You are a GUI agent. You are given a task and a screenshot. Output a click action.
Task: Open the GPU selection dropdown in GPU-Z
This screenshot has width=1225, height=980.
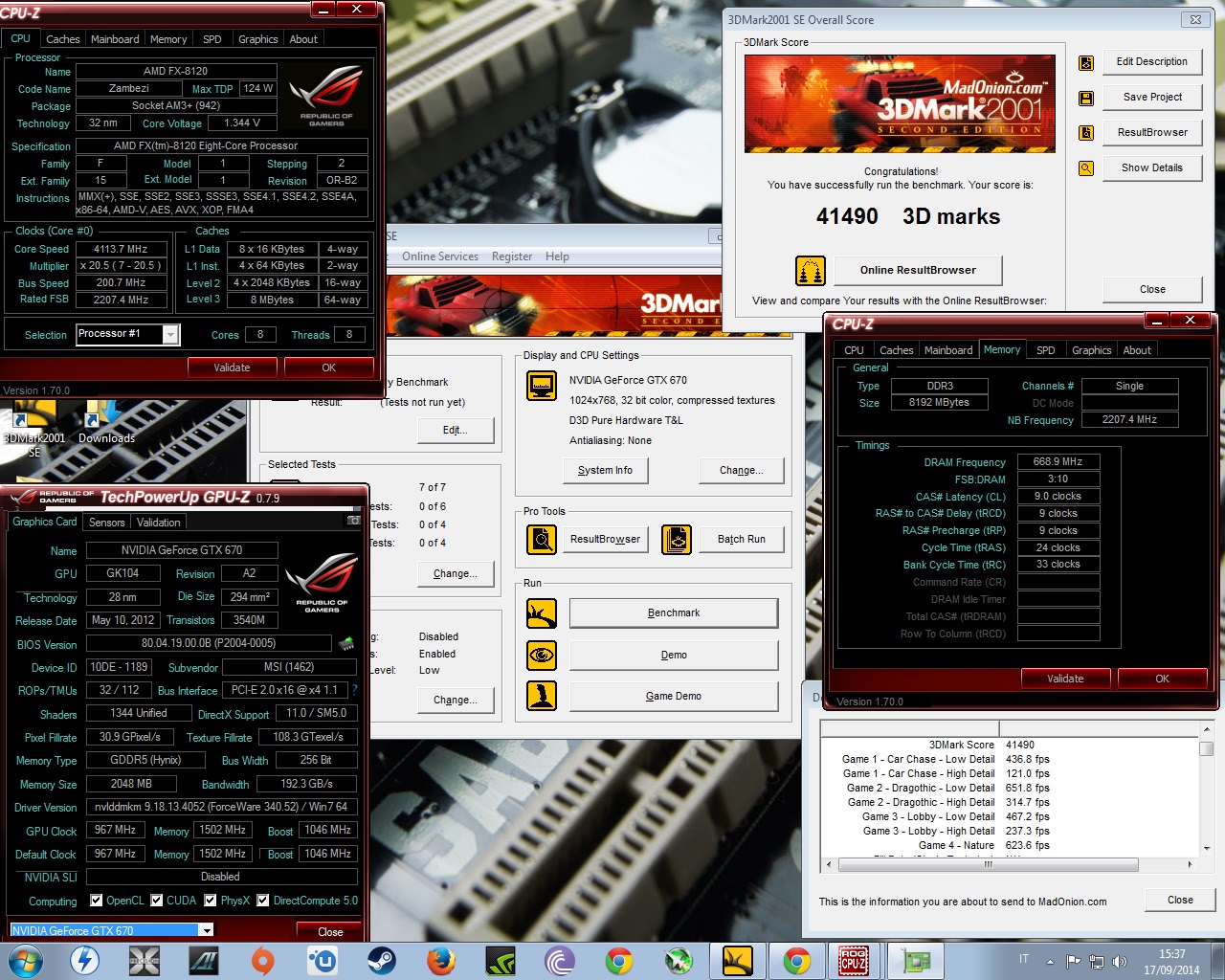click(206, 930)
